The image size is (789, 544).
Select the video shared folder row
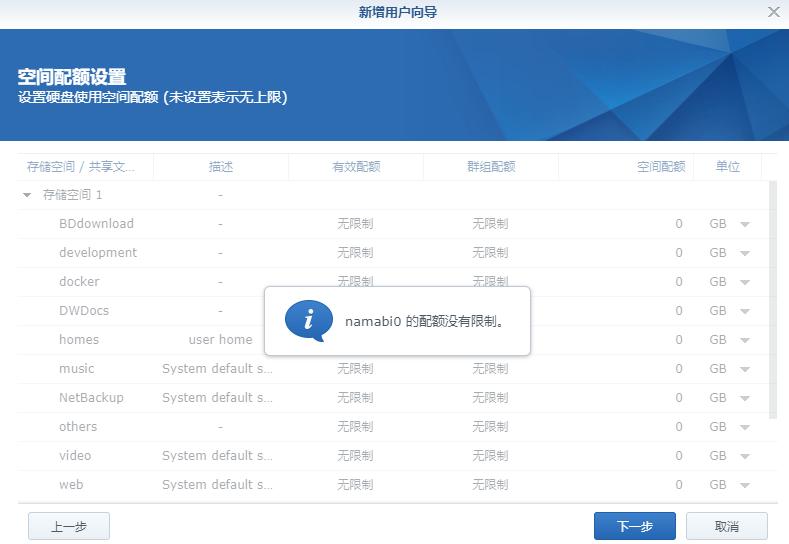coord(393,455)
